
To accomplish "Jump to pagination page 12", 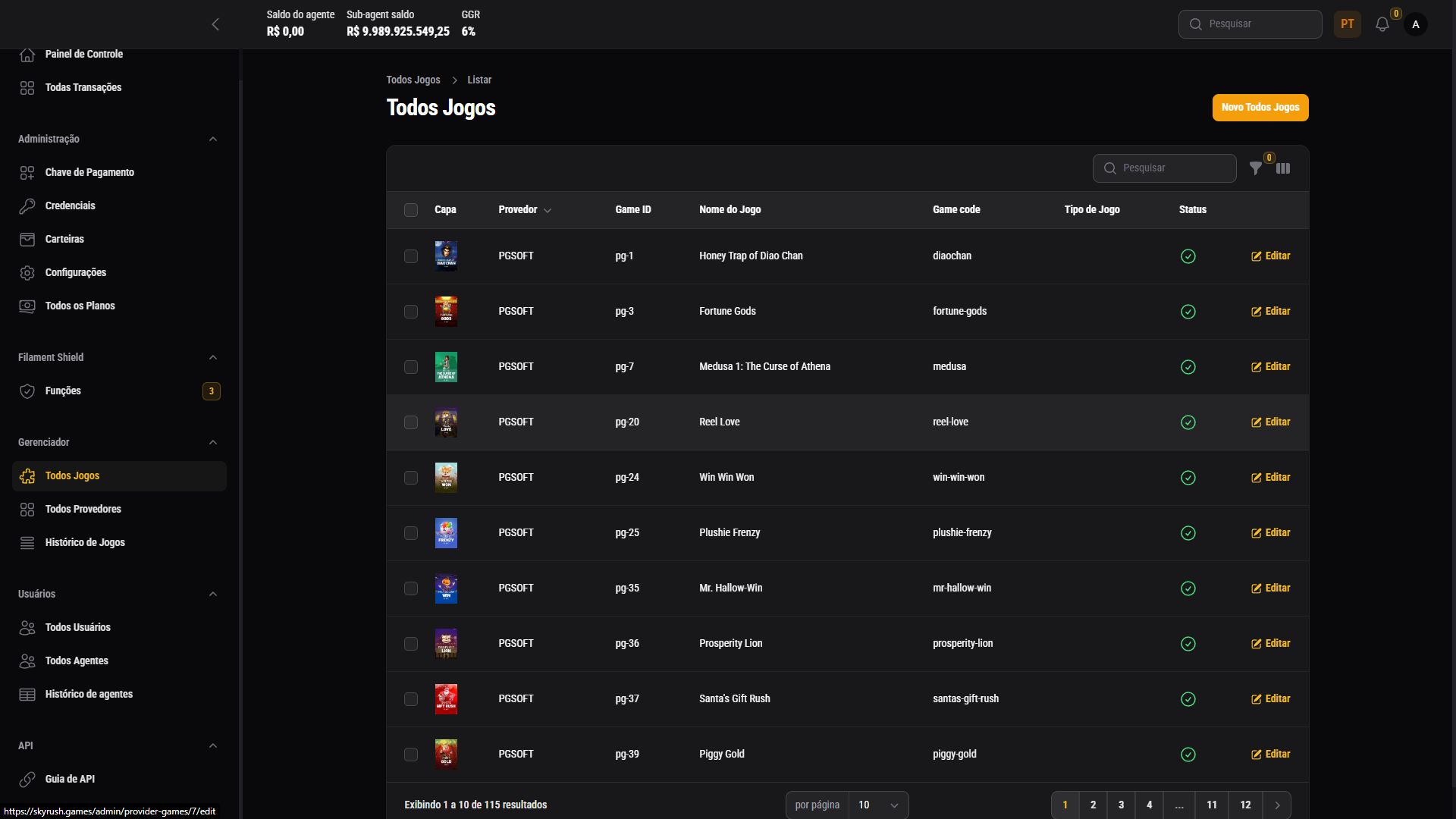I will click(1245, 805).
